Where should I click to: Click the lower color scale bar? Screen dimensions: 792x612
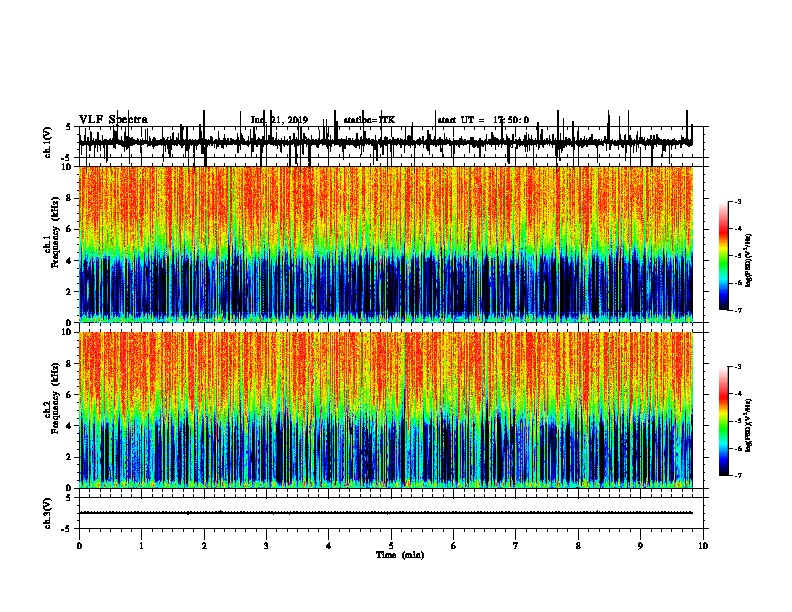[x=724, y=421]
